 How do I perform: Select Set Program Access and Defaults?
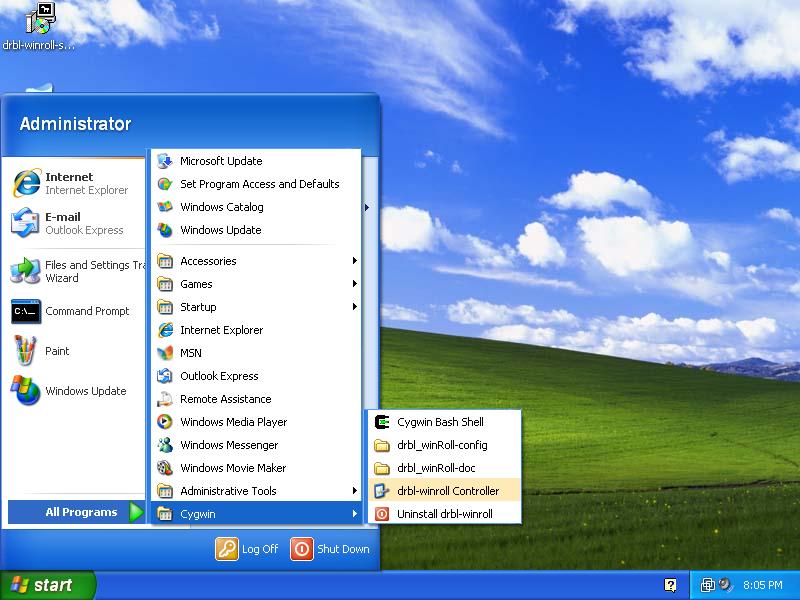(x=259, y=184)
